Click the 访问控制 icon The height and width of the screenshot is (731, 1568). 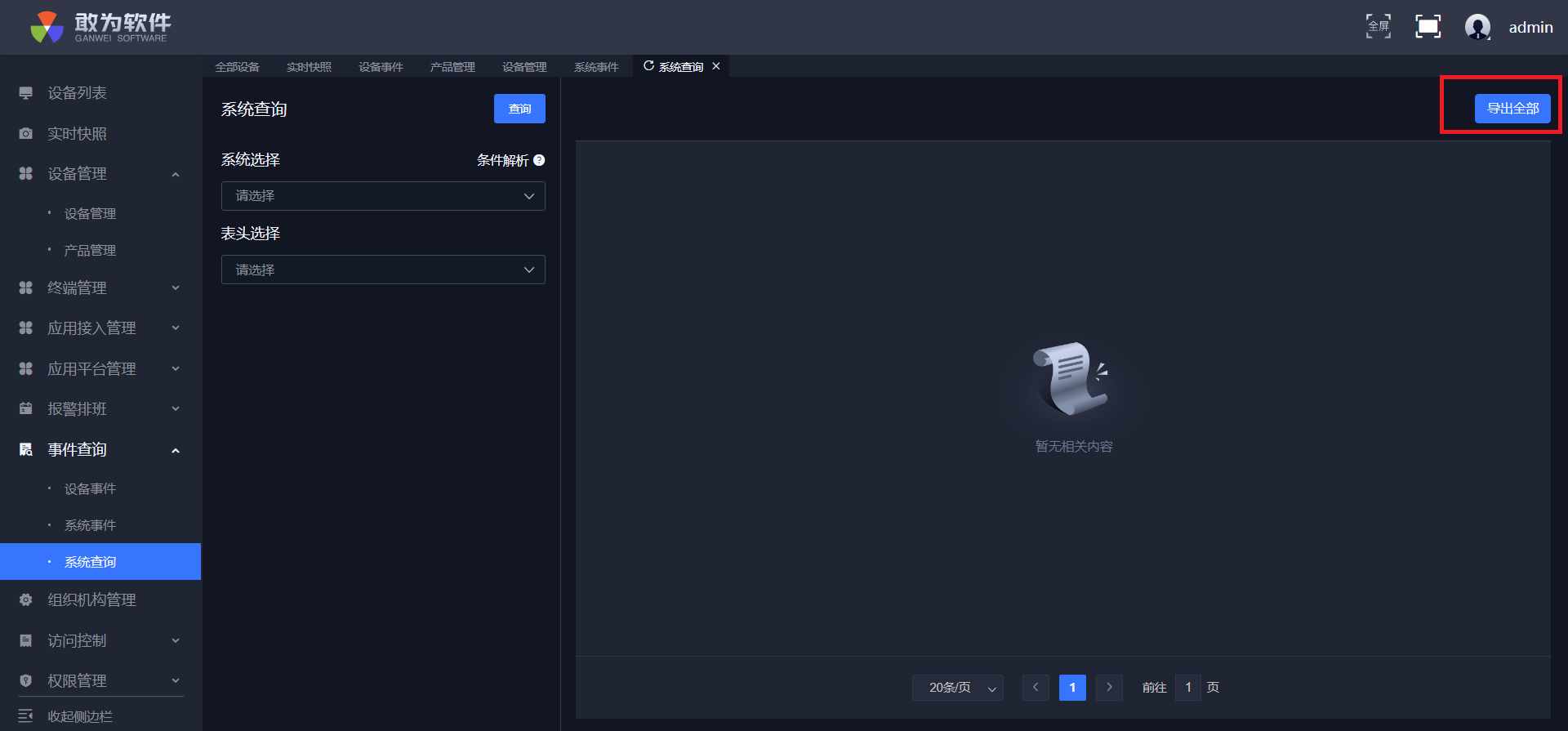(26, 640)
